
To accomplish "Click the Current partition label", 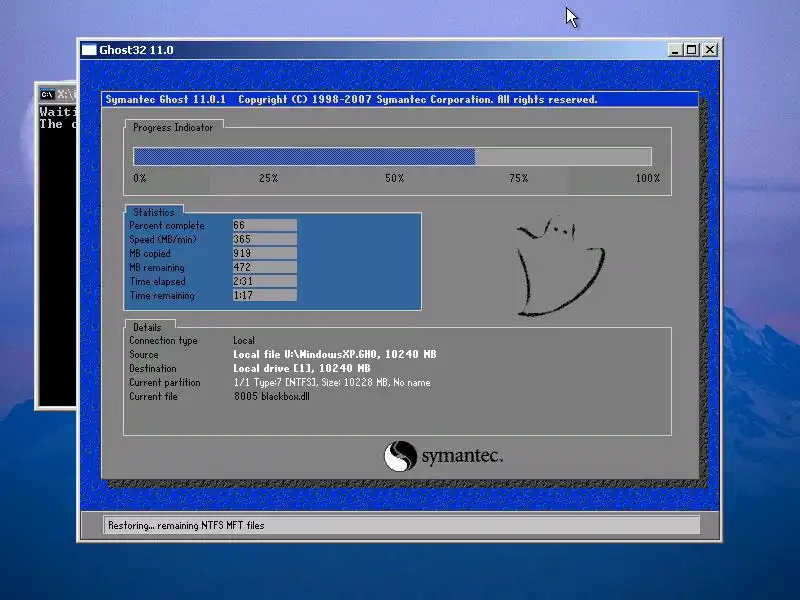I will tap(165, 383).
